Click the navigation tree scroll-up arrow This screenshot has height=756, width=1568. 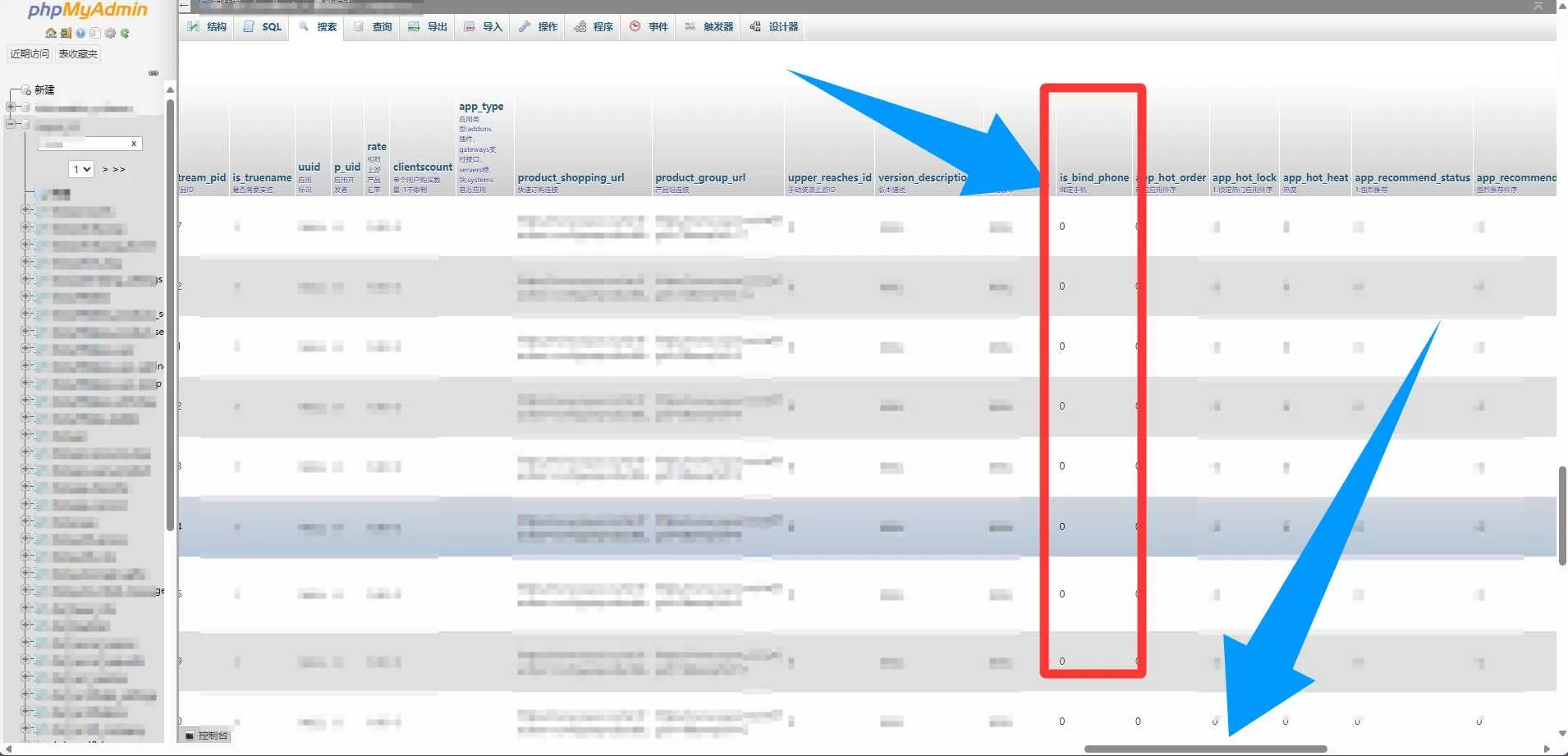[170, 89]
